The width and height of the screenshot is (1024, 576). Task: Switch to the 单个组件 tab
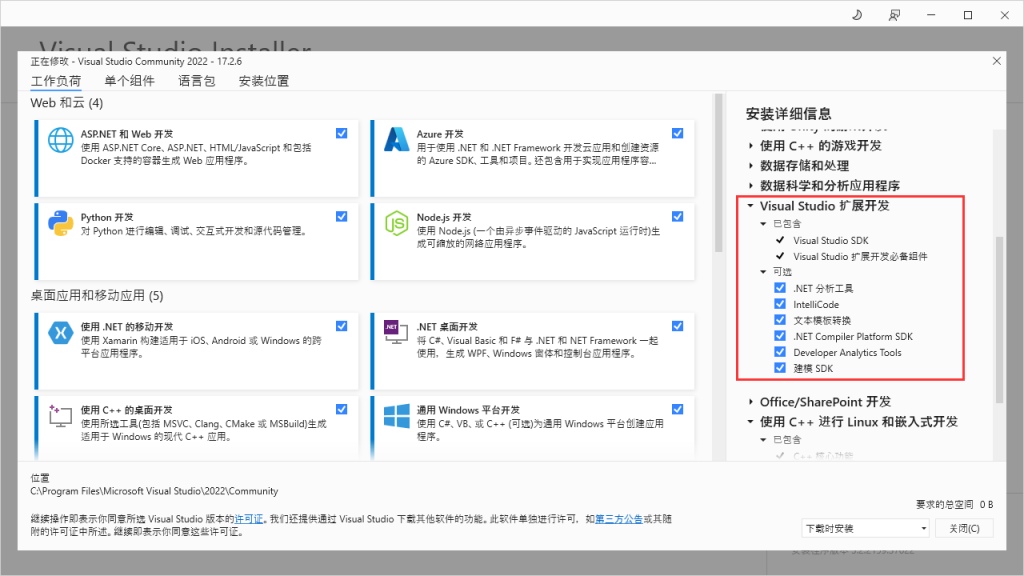click(129, 81)
